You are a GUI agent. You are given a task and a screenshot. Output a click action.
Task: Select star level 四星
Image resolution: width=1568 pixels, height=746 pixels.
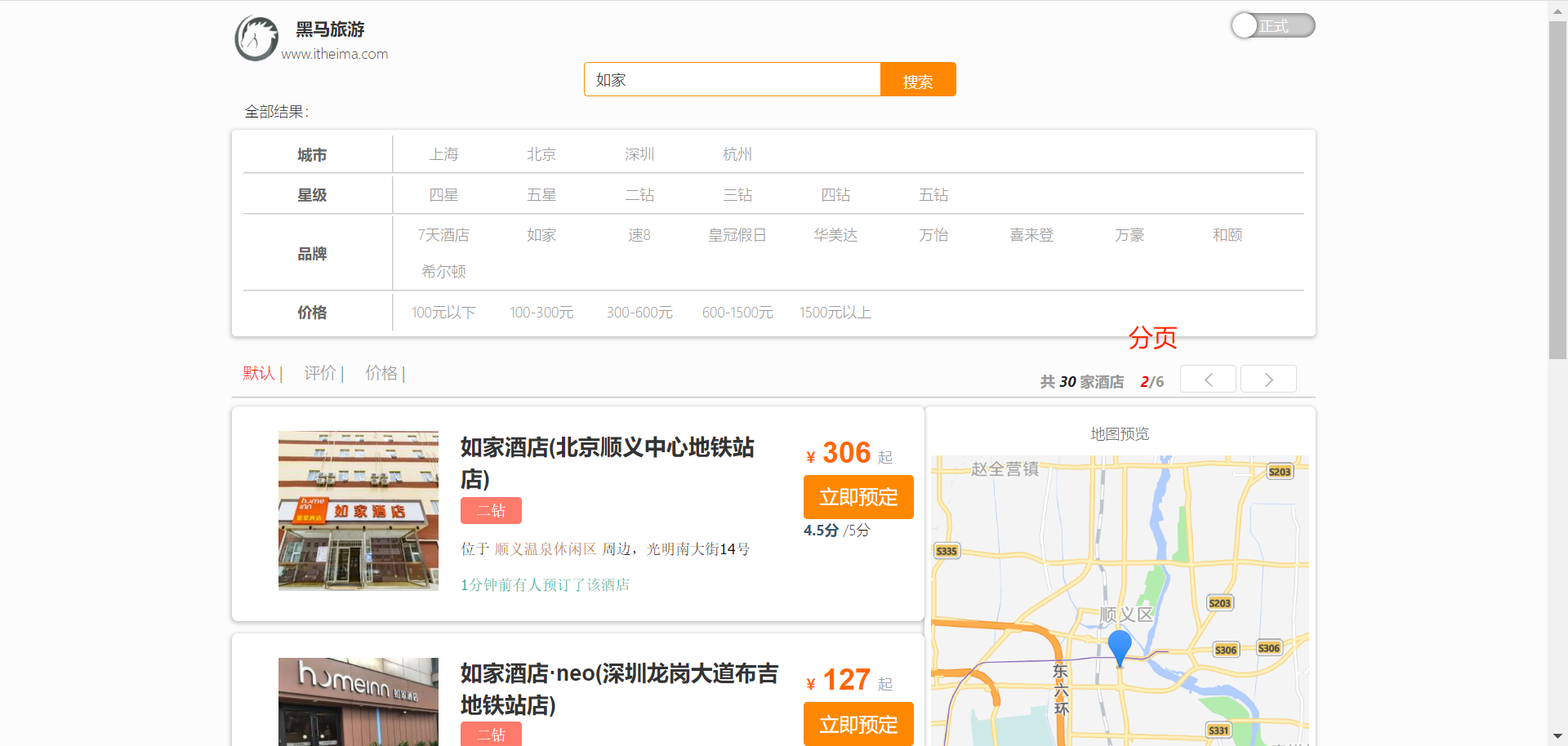pyautogui.click(x=443, y=195)
